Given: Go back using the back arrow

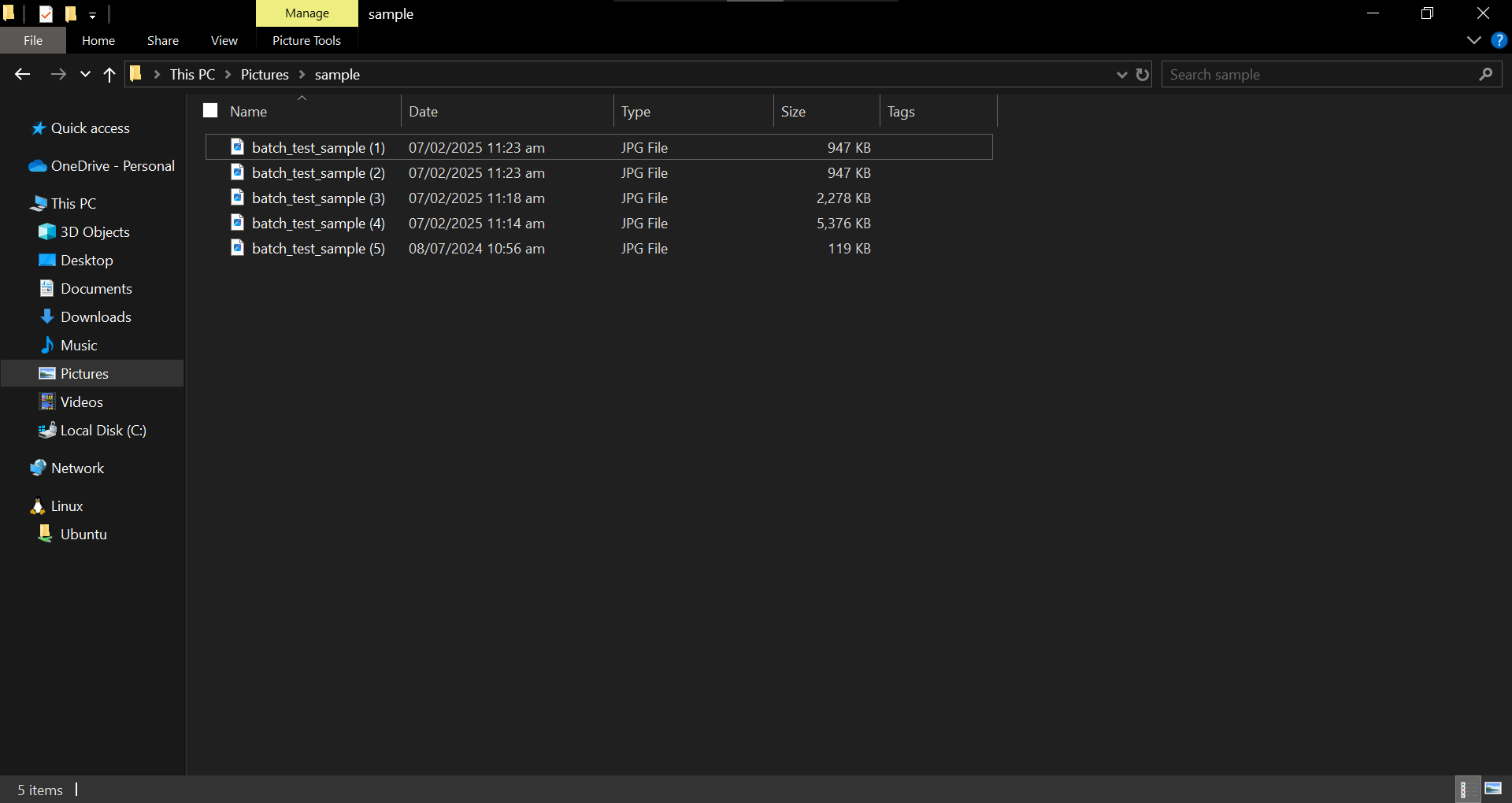Looking at the screenshot, I should [x=22, y=74].
